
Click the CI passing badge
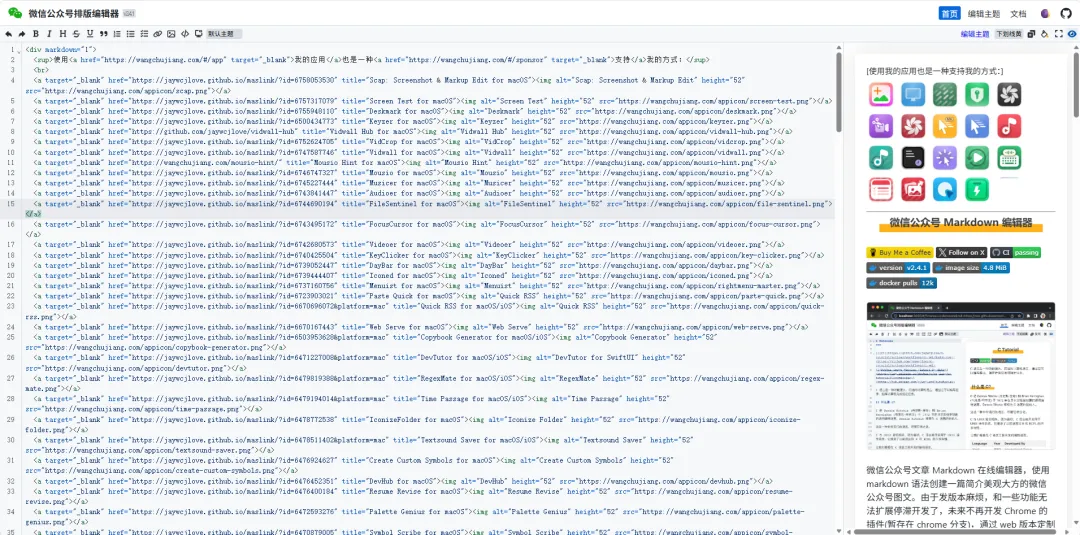[x=1015, y=253]
